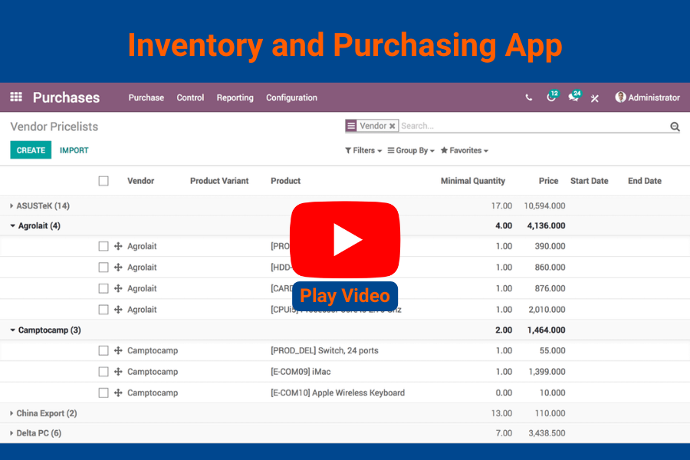690x460 pixels.
Task: Click the developer tools wrench icon
Action: click(x=595, y=98)
